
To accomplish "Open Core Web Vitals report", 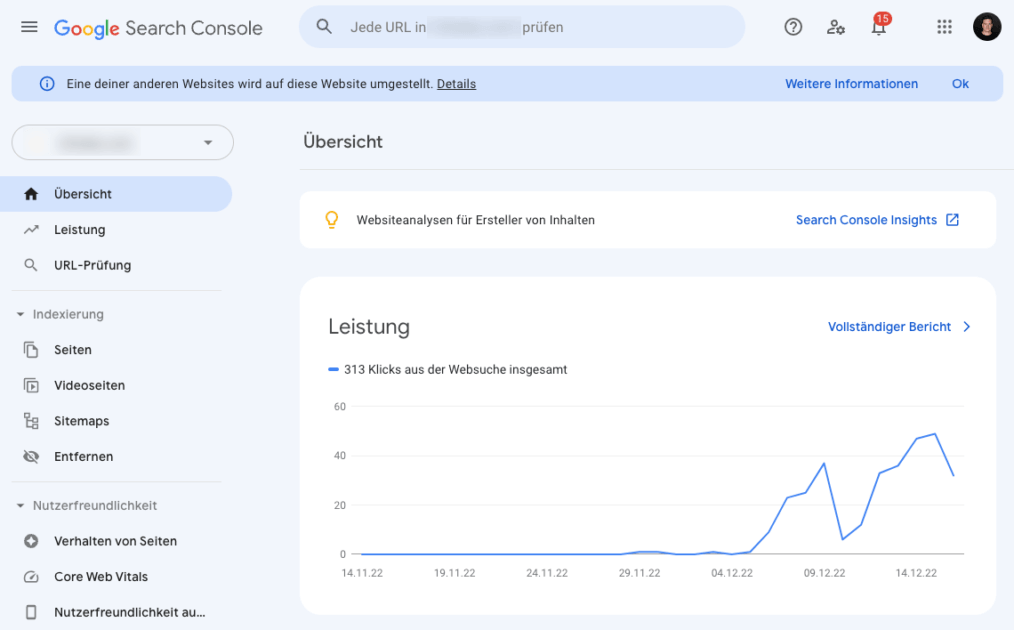I will pos(101,577).
